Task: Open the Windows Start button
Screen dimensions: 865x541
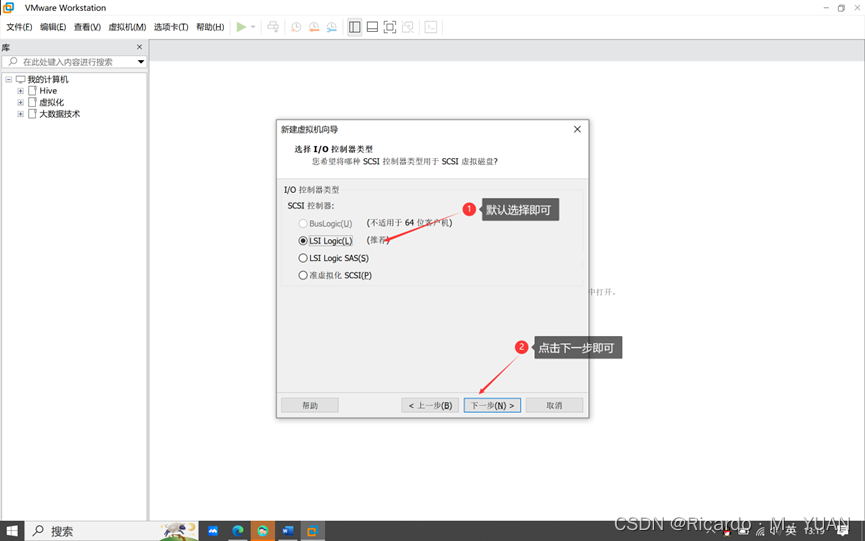Action: [12, 531]
